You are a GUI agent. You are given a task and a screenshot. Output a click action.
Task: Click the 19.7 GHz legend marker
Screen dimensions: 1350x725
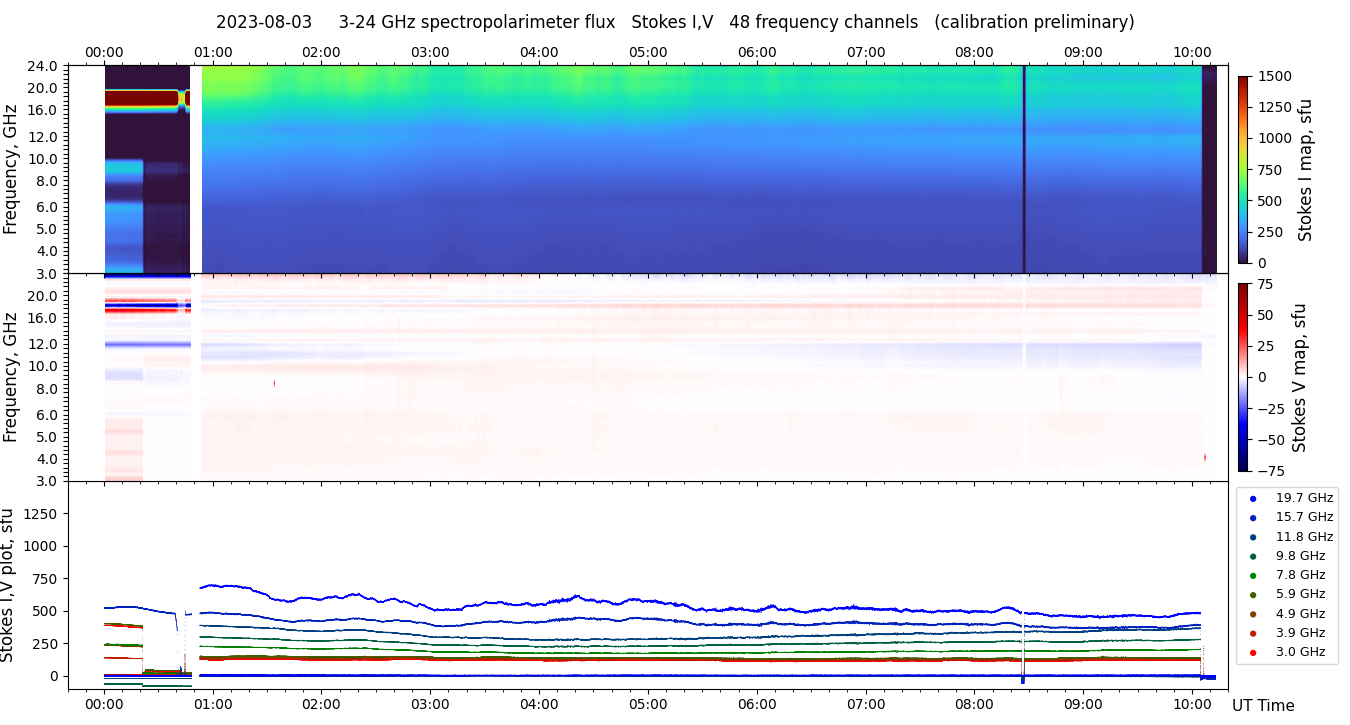point(1253,498)
